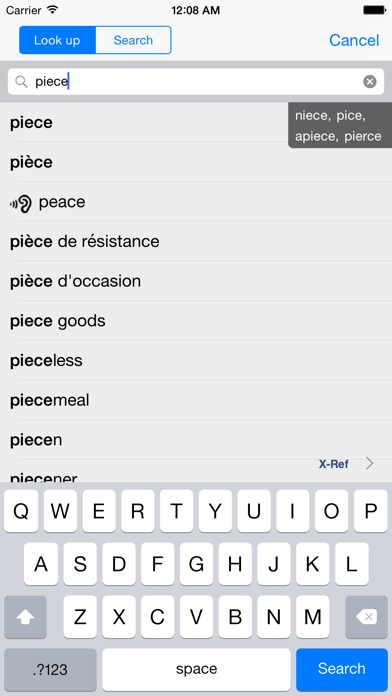Select the first piece entry
Image resolution: width=392 pixels, height=696 pixels.
tap(196, 123)
